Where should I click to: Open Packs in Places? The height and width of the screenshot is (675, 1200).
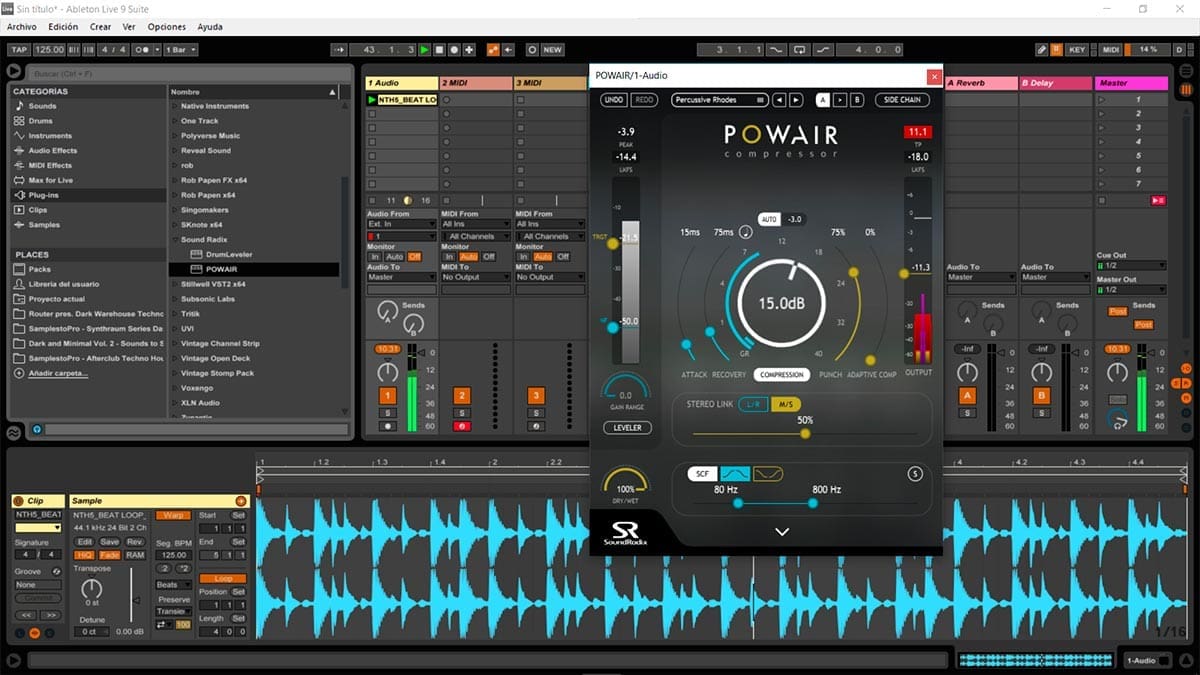[40, 269]
